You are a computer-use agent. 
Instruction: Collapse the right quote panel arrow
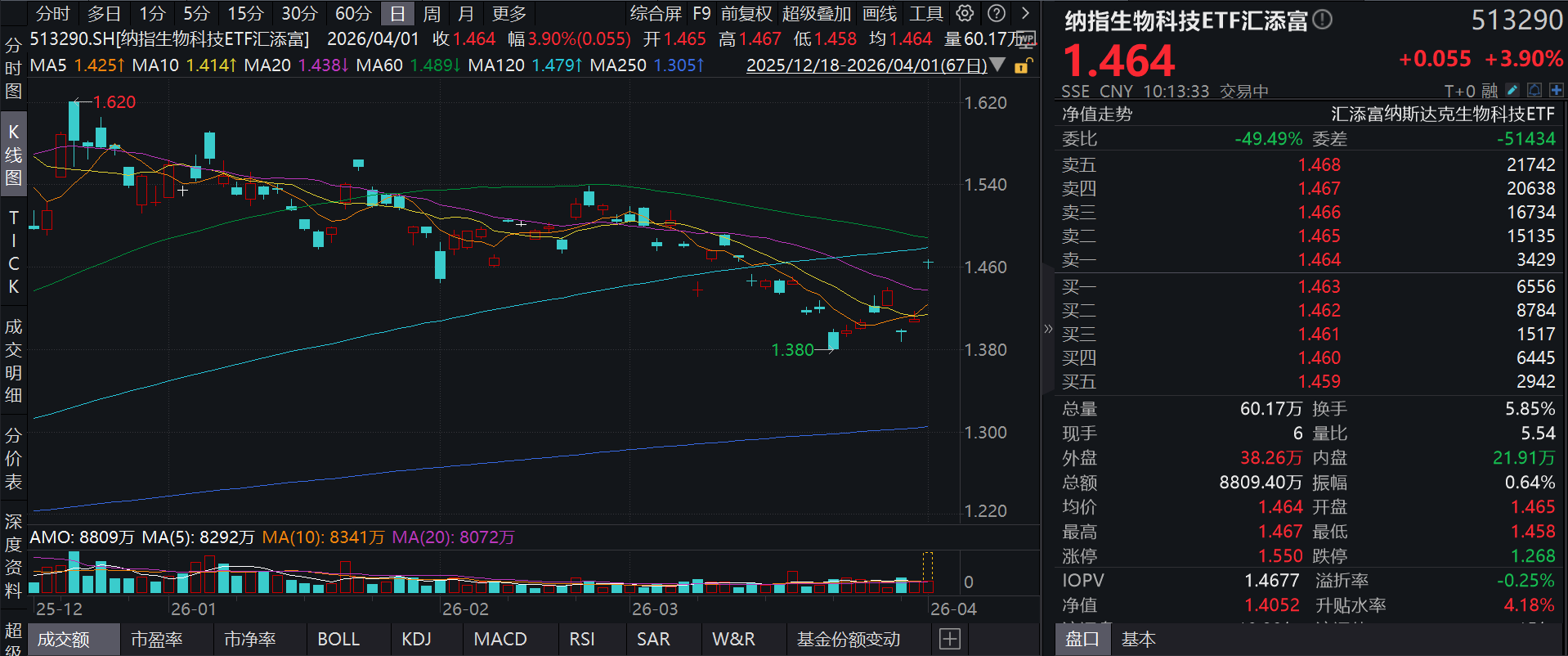point(1048,329)
